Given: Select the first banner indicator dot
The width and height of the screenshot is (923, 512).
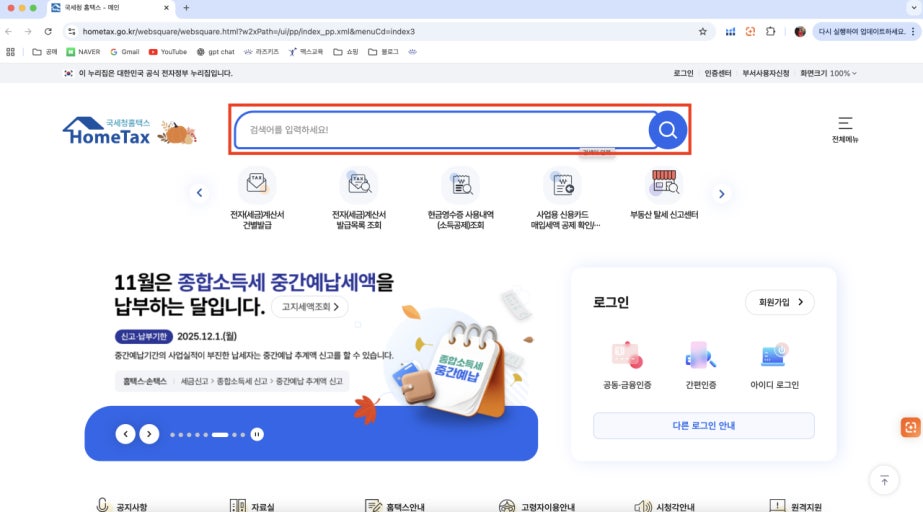Looking at the screenshot, I should pyautogui.click(x=172, y=435).
